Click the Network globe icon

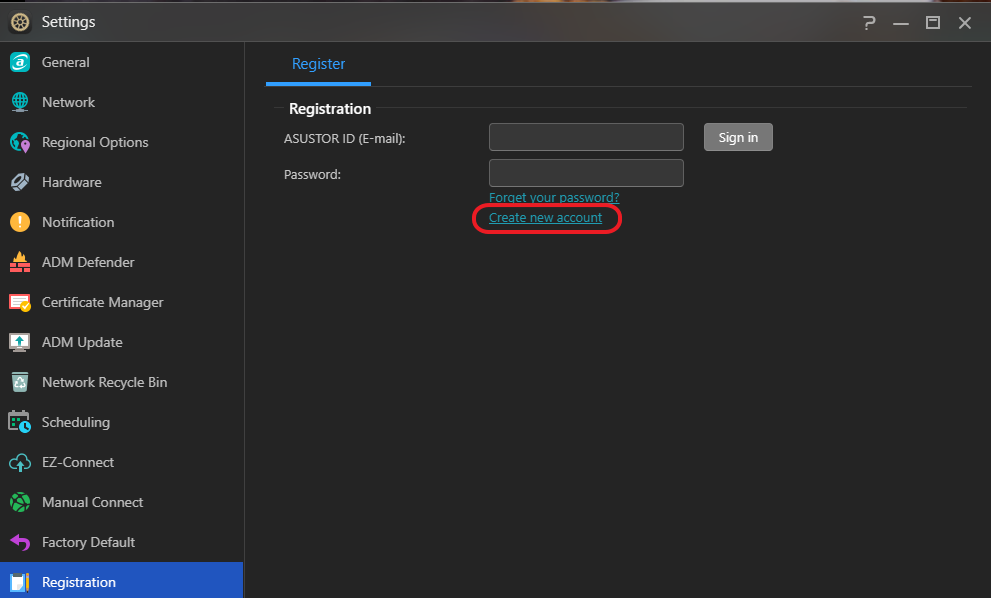tap(20, 102)
